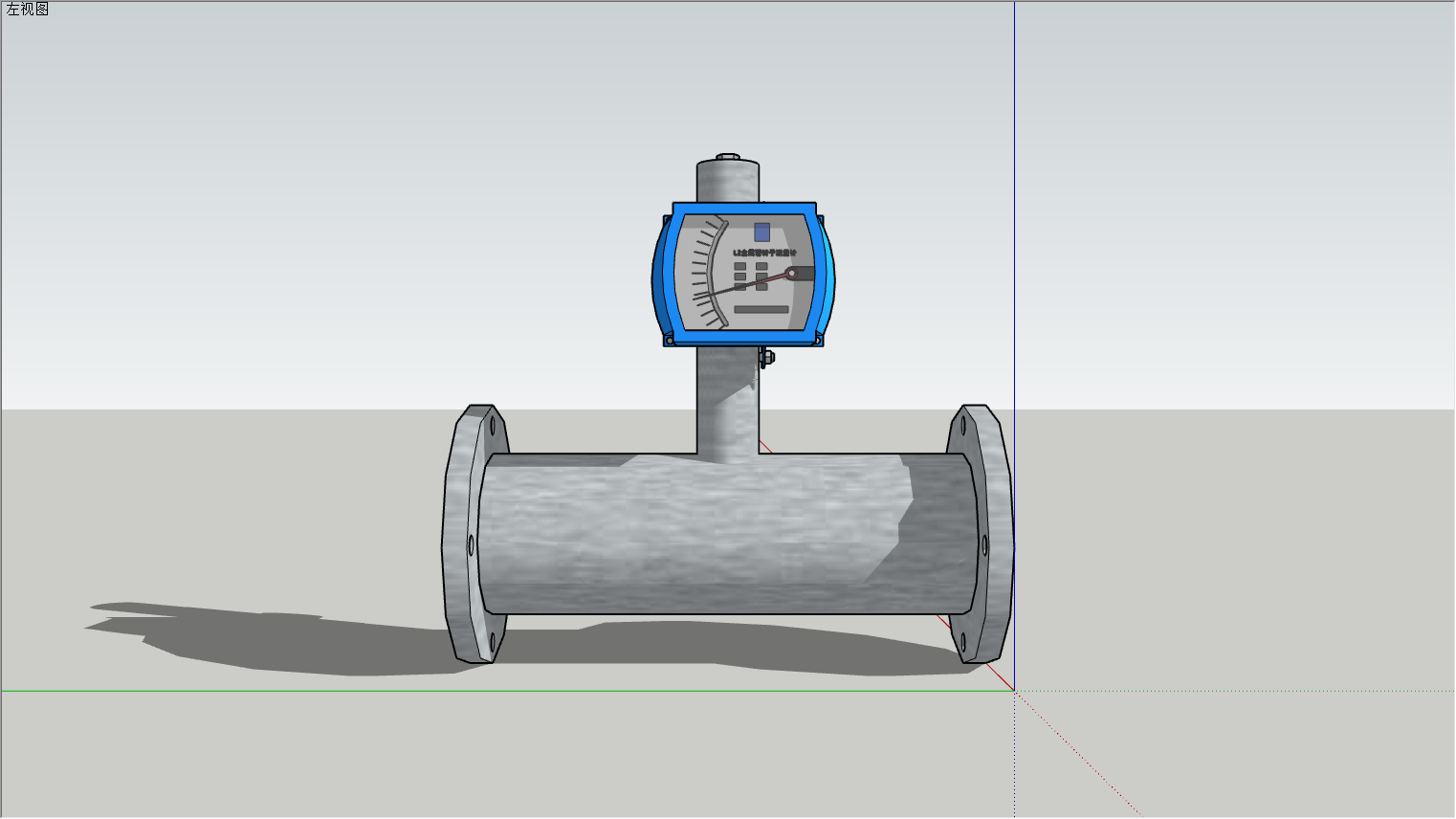
Task: Click the gauge needle pivot circle
Action: click(791, 274)
